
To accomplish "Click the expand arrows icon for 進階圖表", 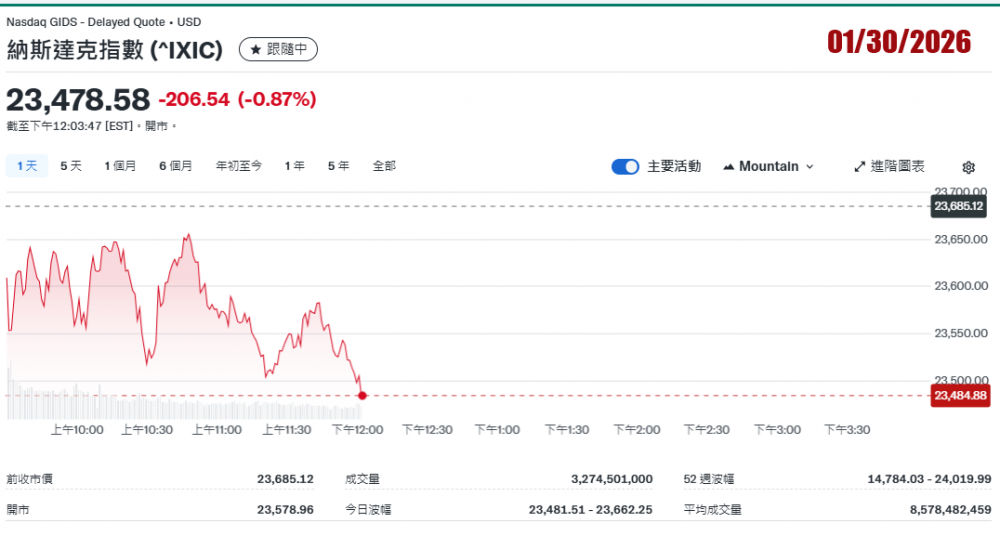I will (x=859, y=167).
